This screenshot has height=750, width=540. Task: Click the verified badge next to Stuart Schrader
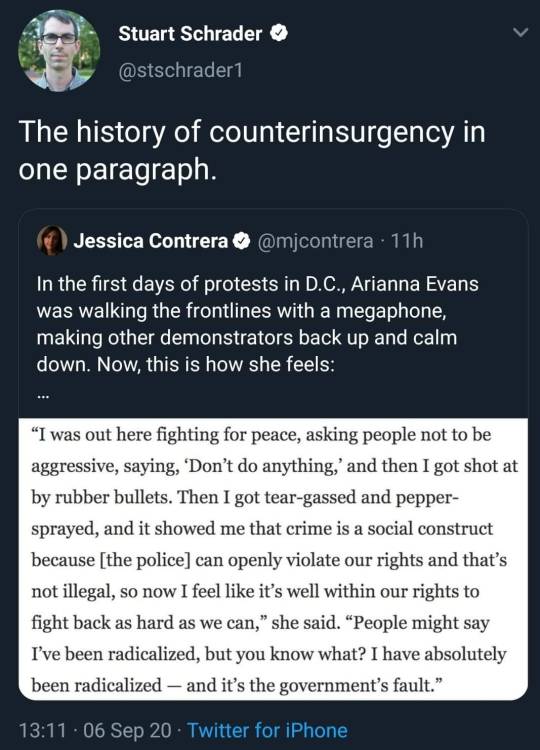(x=279, y=33)
